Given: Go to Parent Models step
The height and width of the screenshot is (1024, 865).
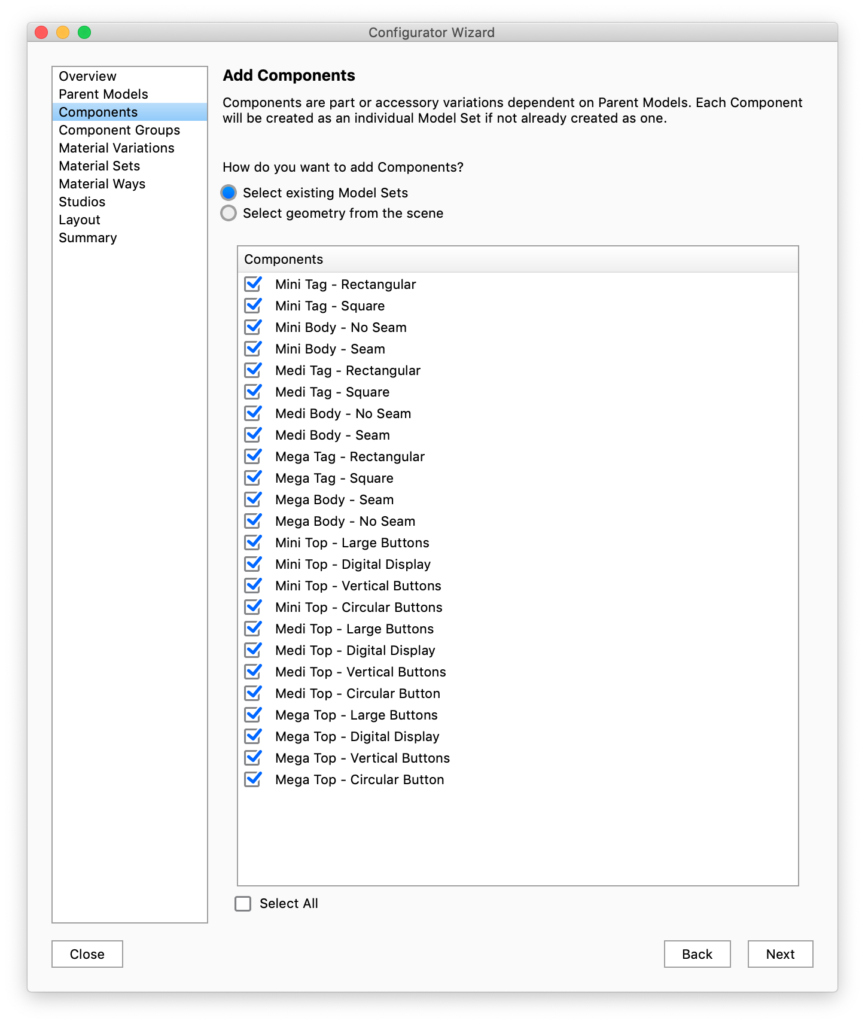Looking at the screenshot, I should click(x=103, y=94).
